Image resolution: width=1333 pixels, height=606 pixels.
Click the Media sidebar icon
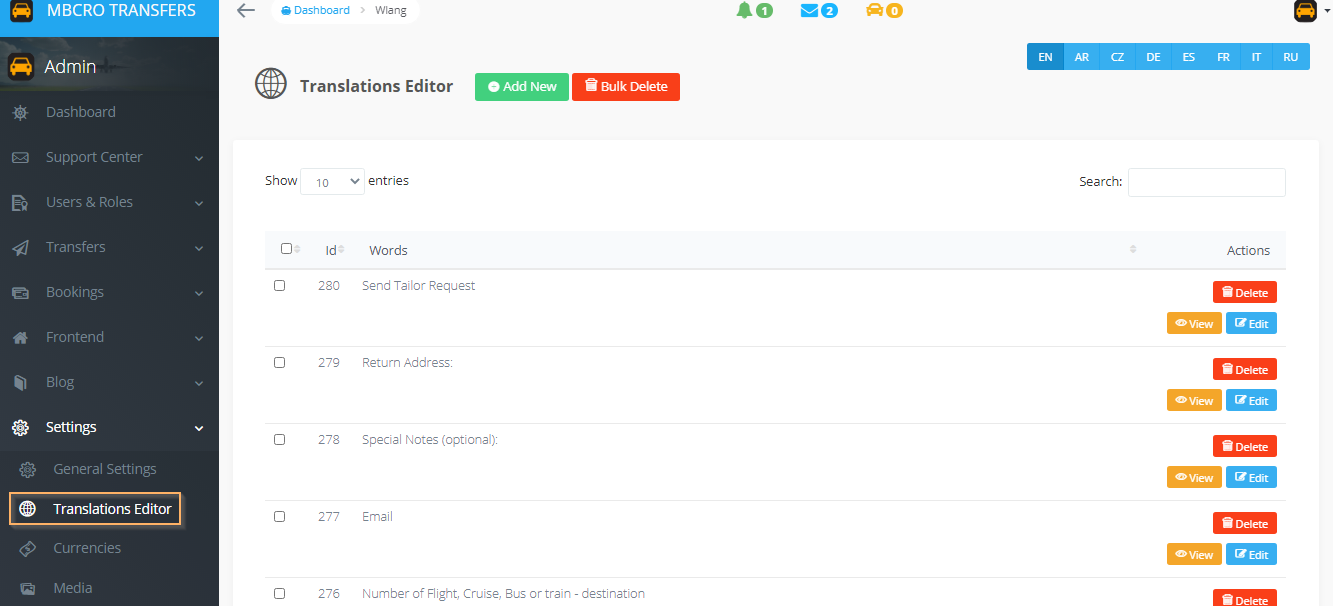(x=28, y=588)
